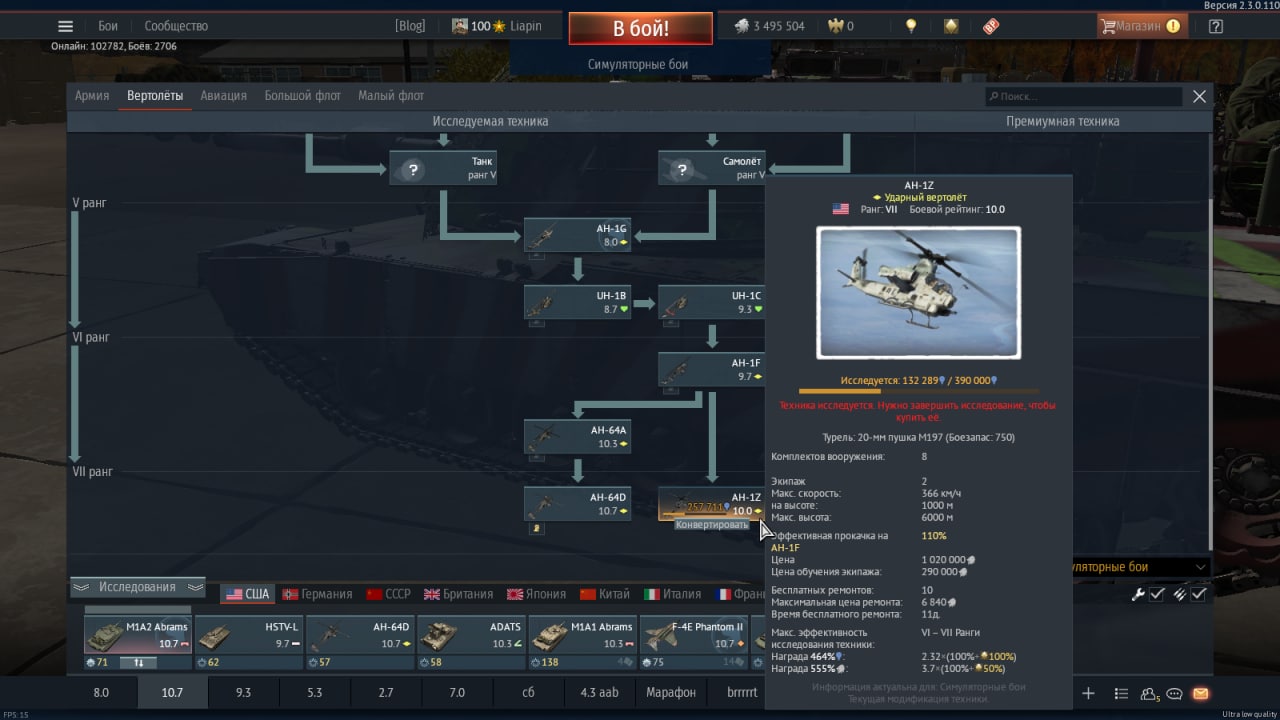Select the Британия nation tab
The image size is (1280, 720).
458,594
